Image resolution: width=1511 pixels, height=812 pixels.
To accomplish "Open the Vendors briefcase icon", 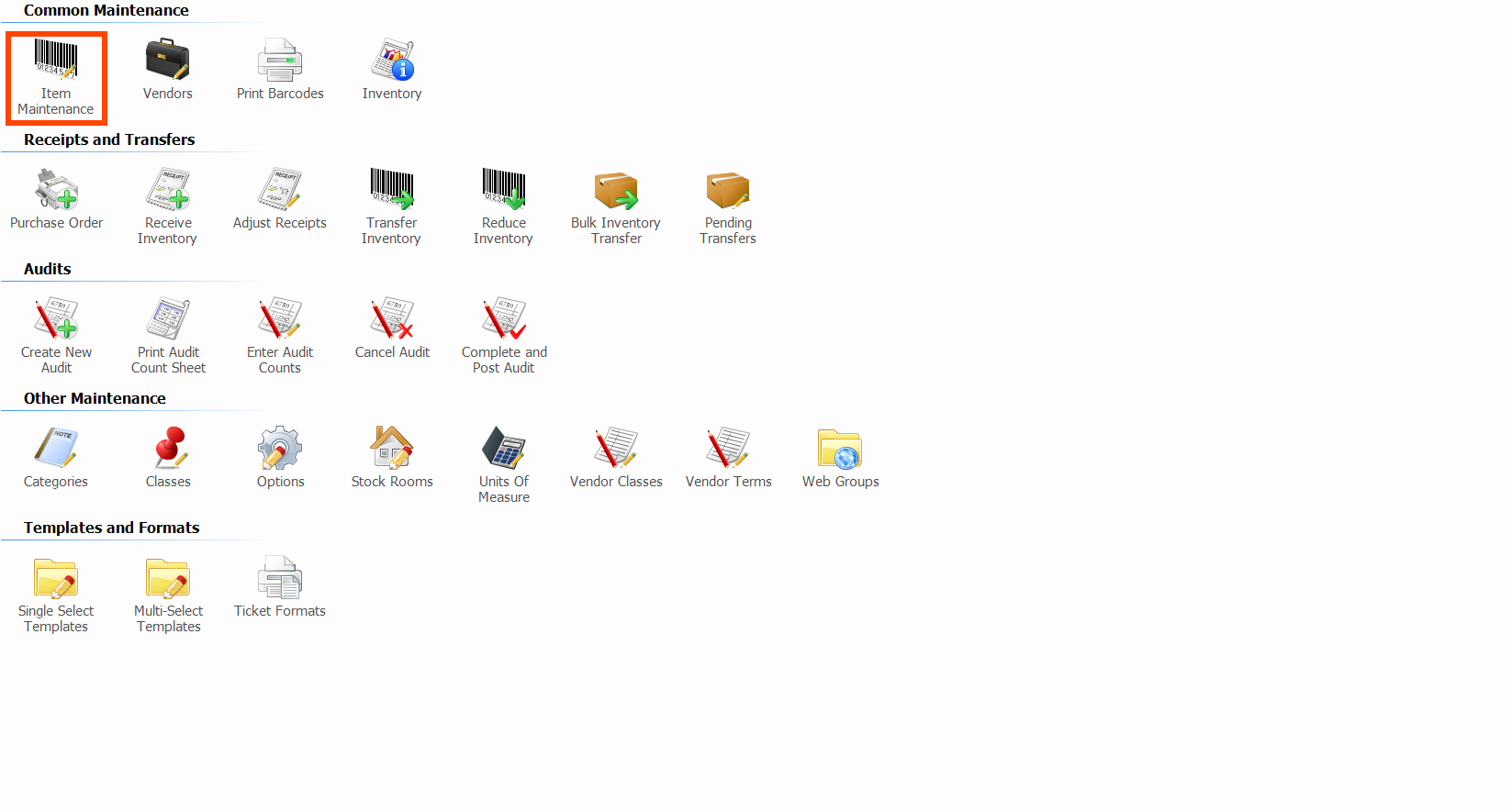I will tap(167, 61).
